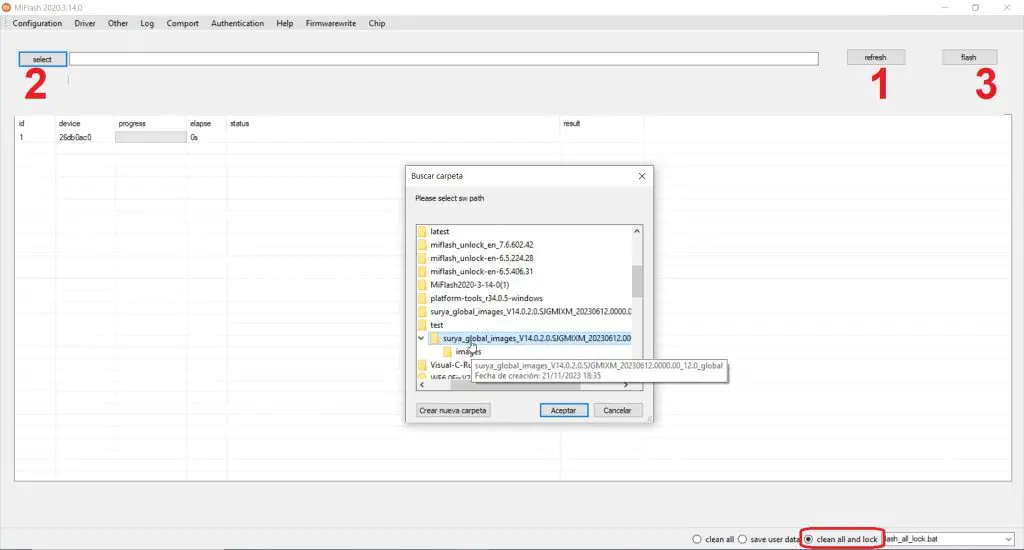
Task: Click the refresh button
Action: coord(876,57)
